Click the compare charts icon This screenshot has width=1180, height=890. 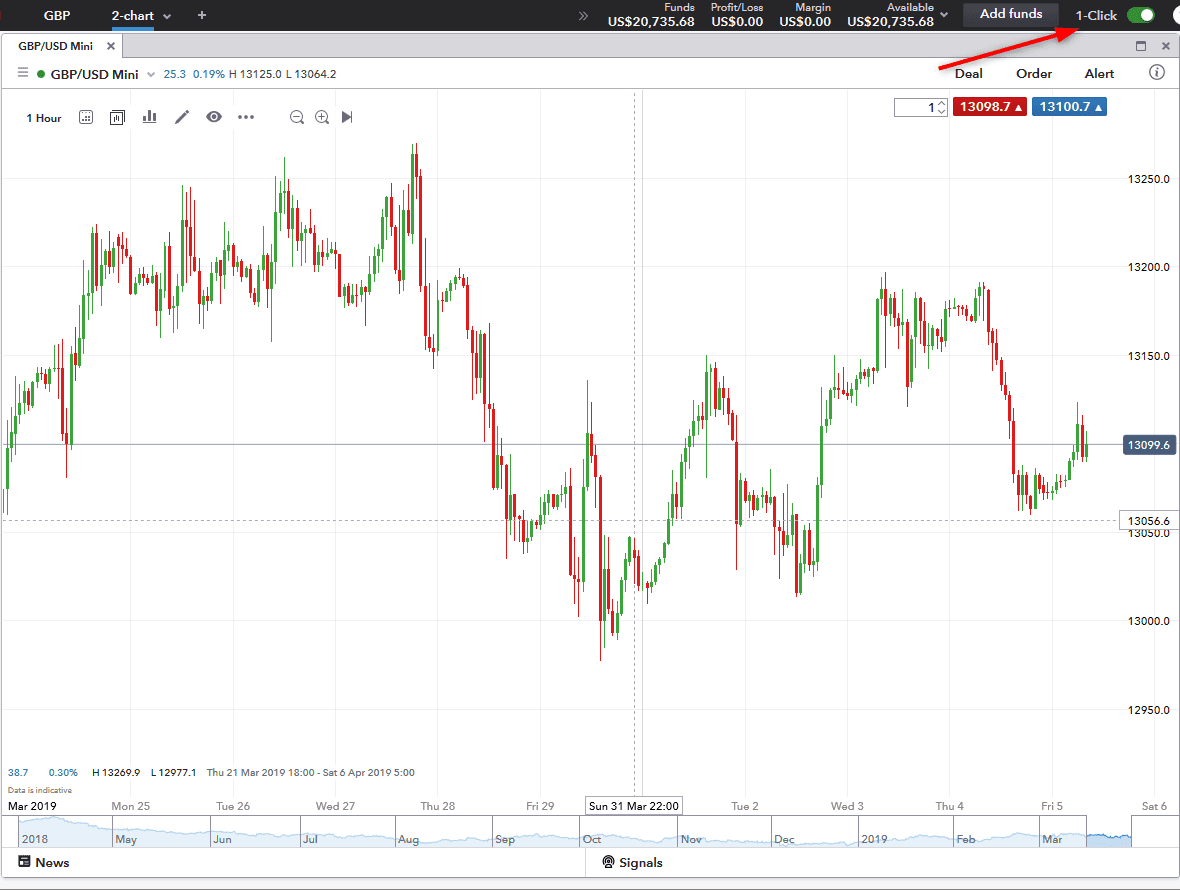[117, 118]
